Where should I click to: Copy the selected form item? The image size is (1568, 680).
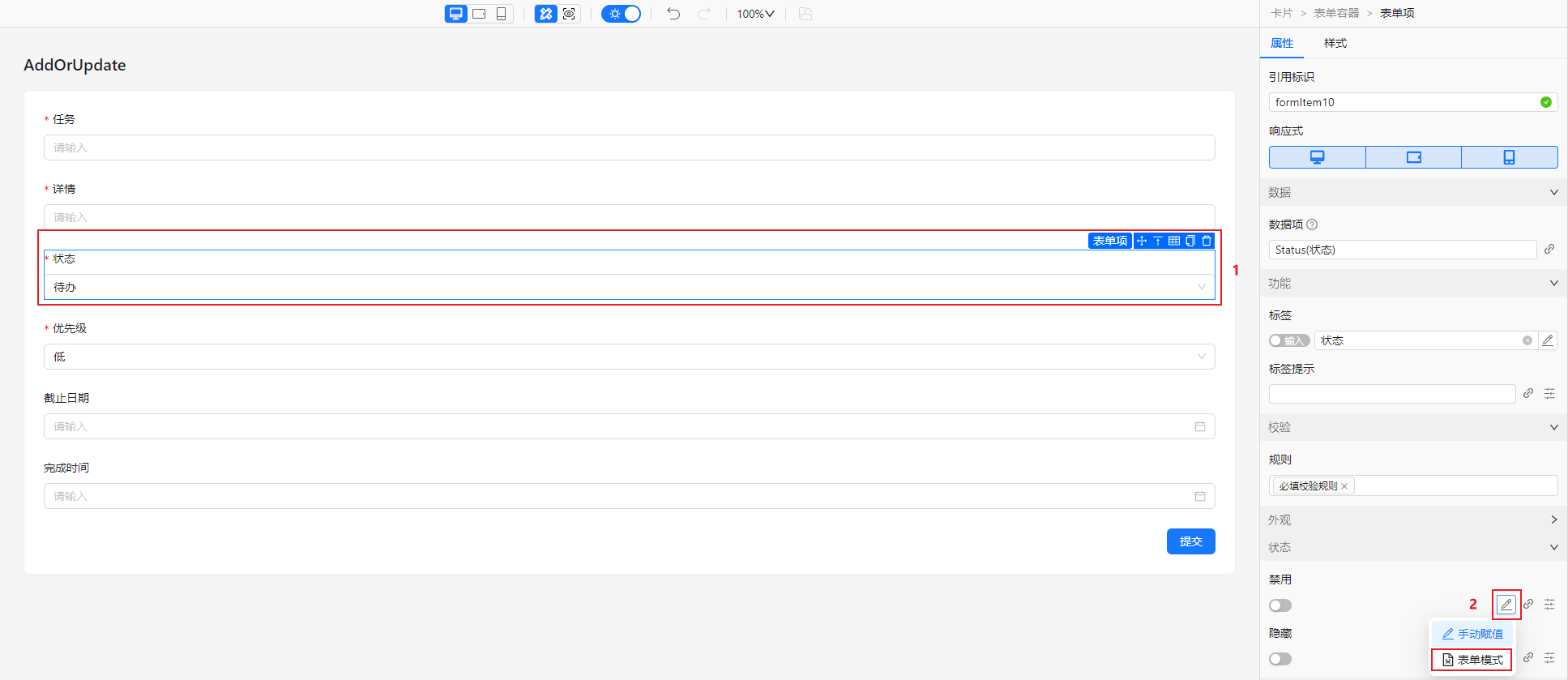[1190, 241]
